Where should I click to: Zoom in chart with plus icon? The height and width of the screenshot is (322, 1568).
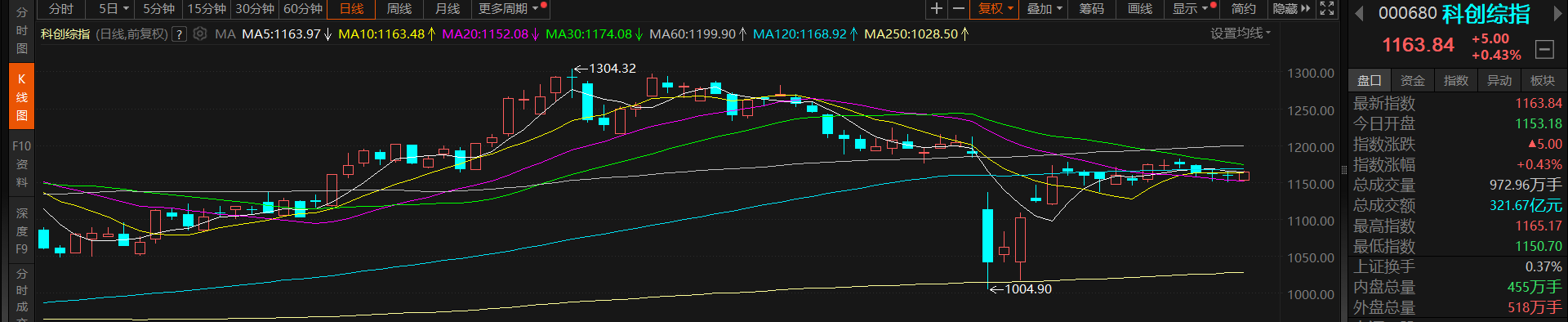tap(937, 9)
